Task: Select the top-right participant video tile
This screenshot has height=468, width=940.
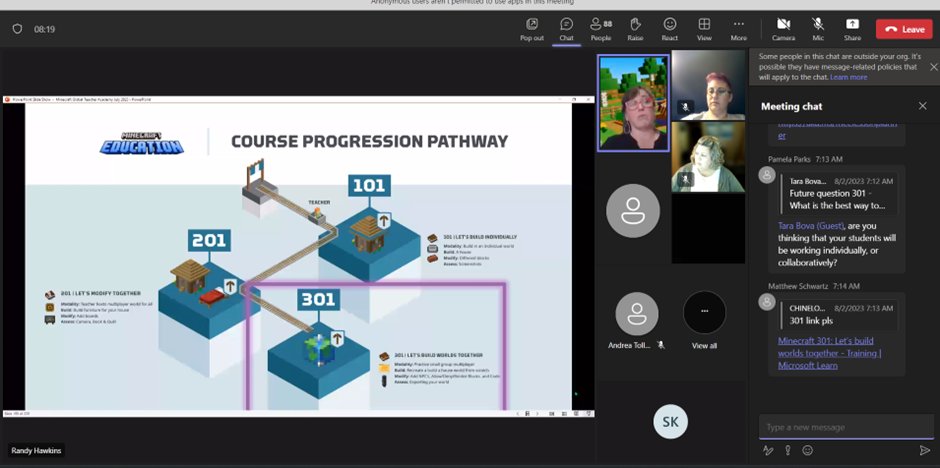Action: pos(708,85)
